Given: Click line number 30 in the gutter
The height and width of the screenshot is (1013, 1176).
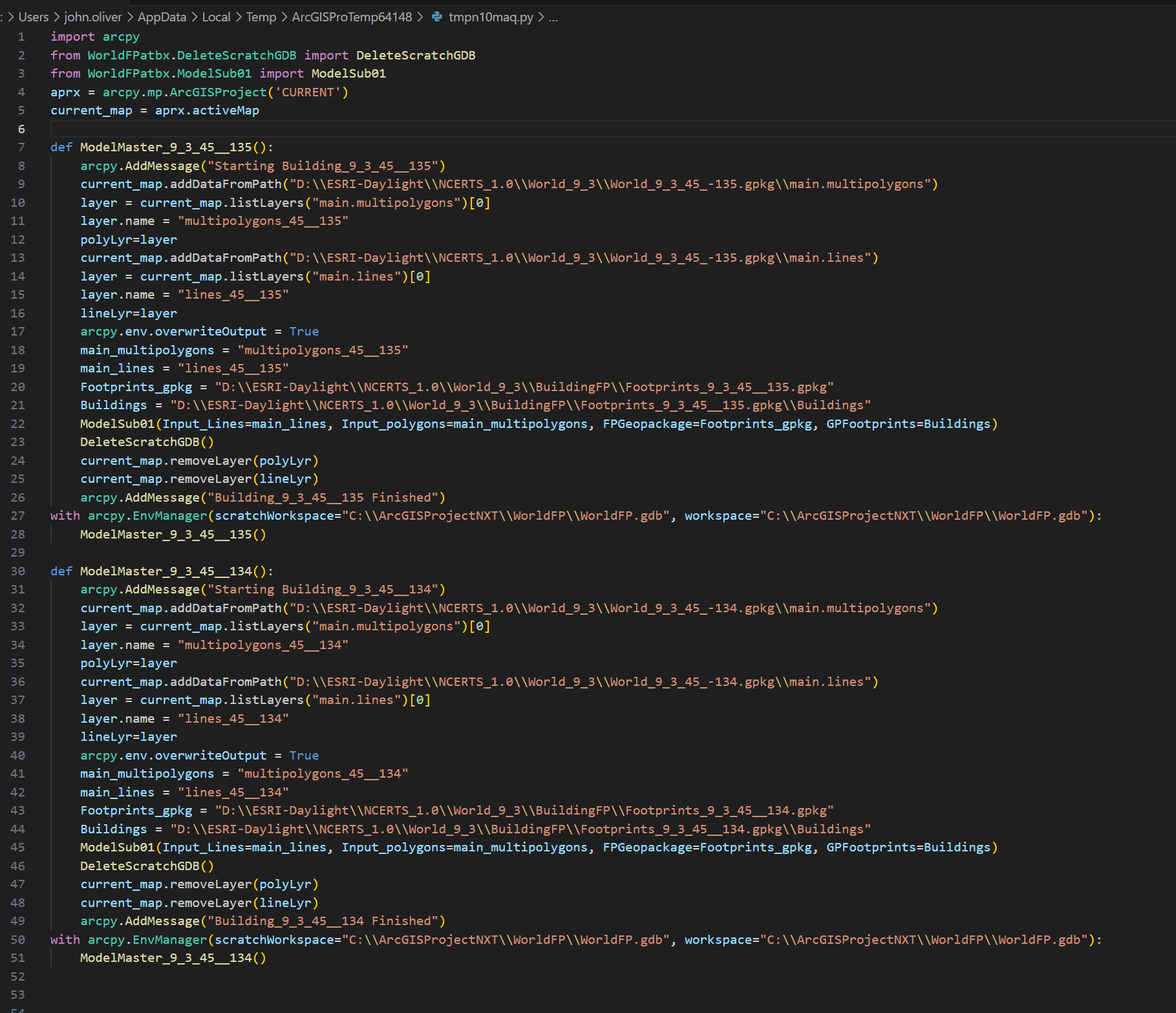Looking at the screenshot, I should tap(18, 571).
